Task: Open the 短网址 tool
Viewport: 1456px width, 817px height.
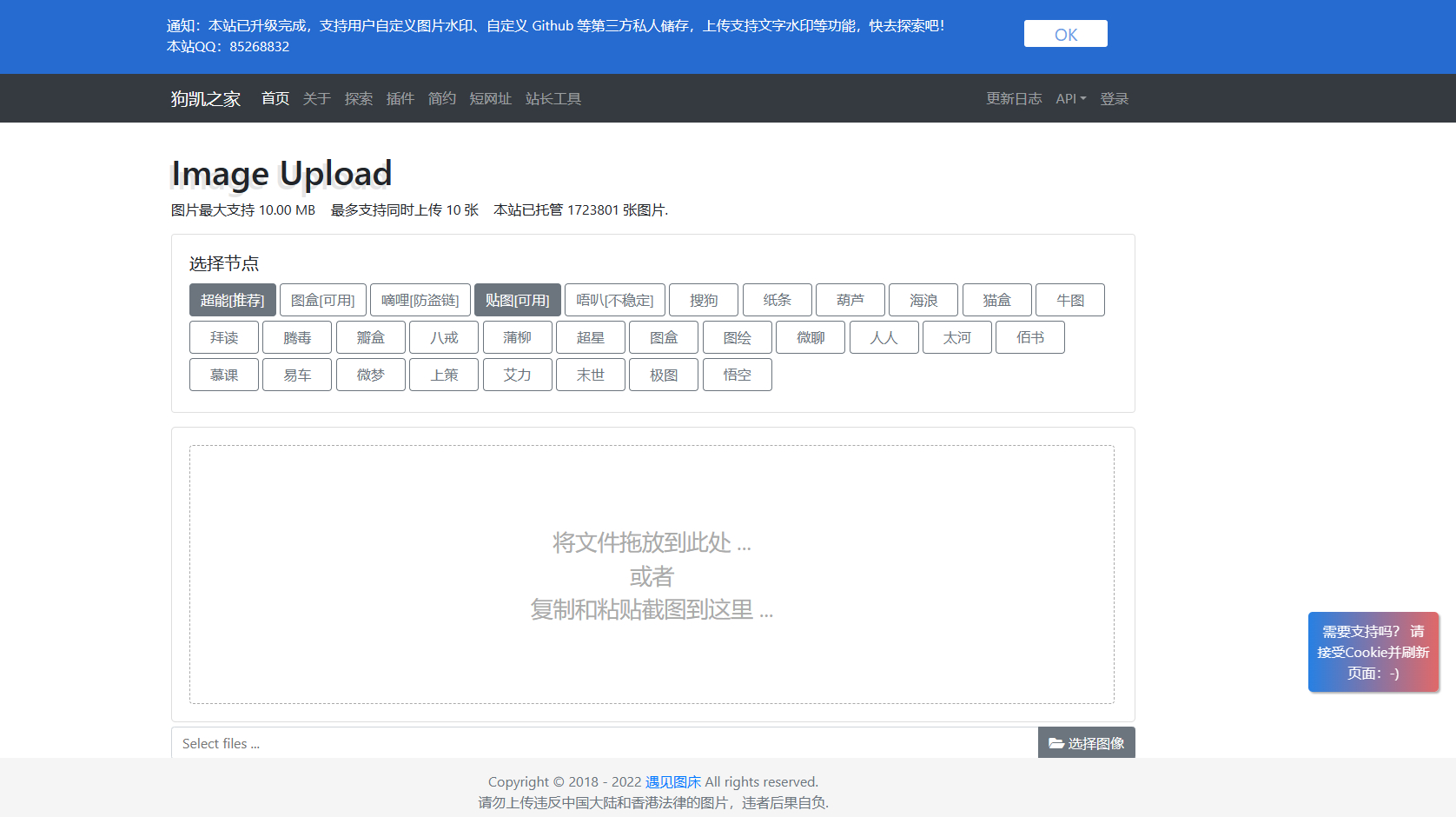Action: coord(491,99)
